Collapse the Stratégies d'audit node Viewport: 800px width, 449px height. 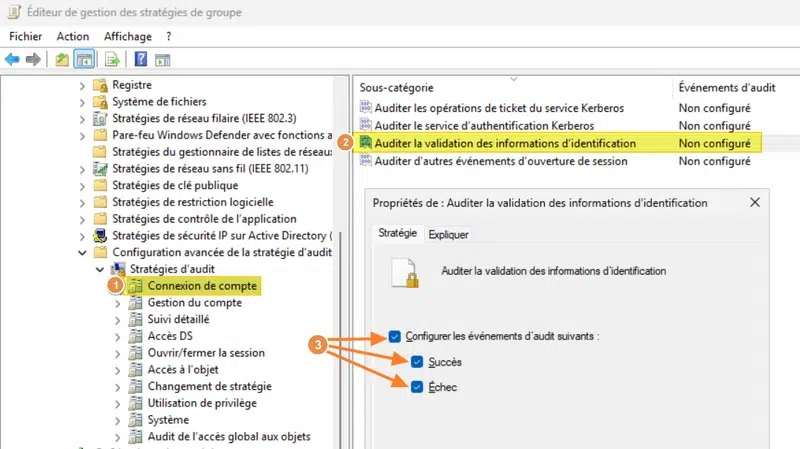coord(100,269)
